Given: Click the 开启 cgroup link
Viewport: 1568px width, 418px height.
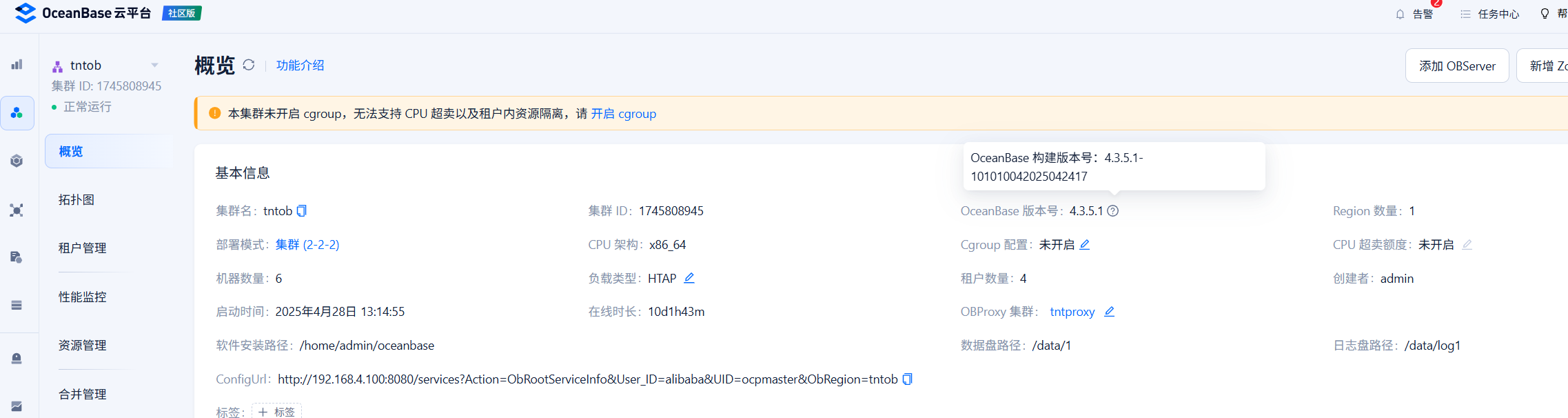Looking at the screenshot, I should [x=623, y=114].
